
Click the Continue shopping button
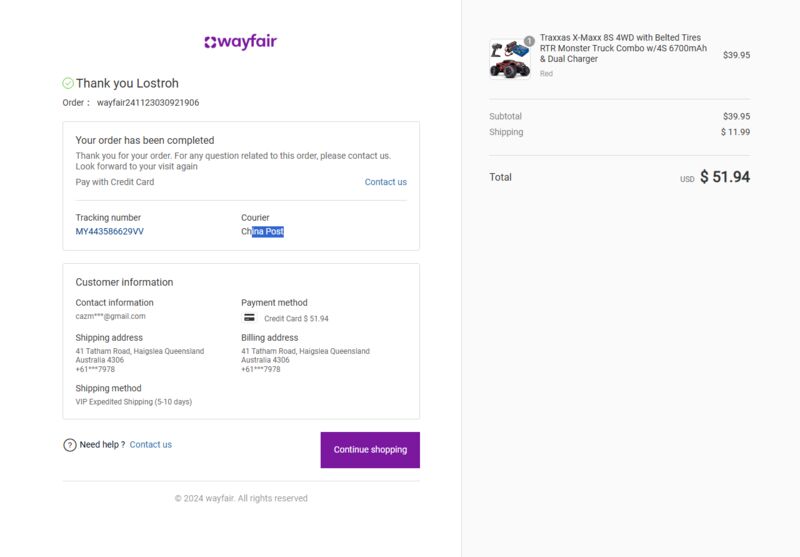(370, 450)
